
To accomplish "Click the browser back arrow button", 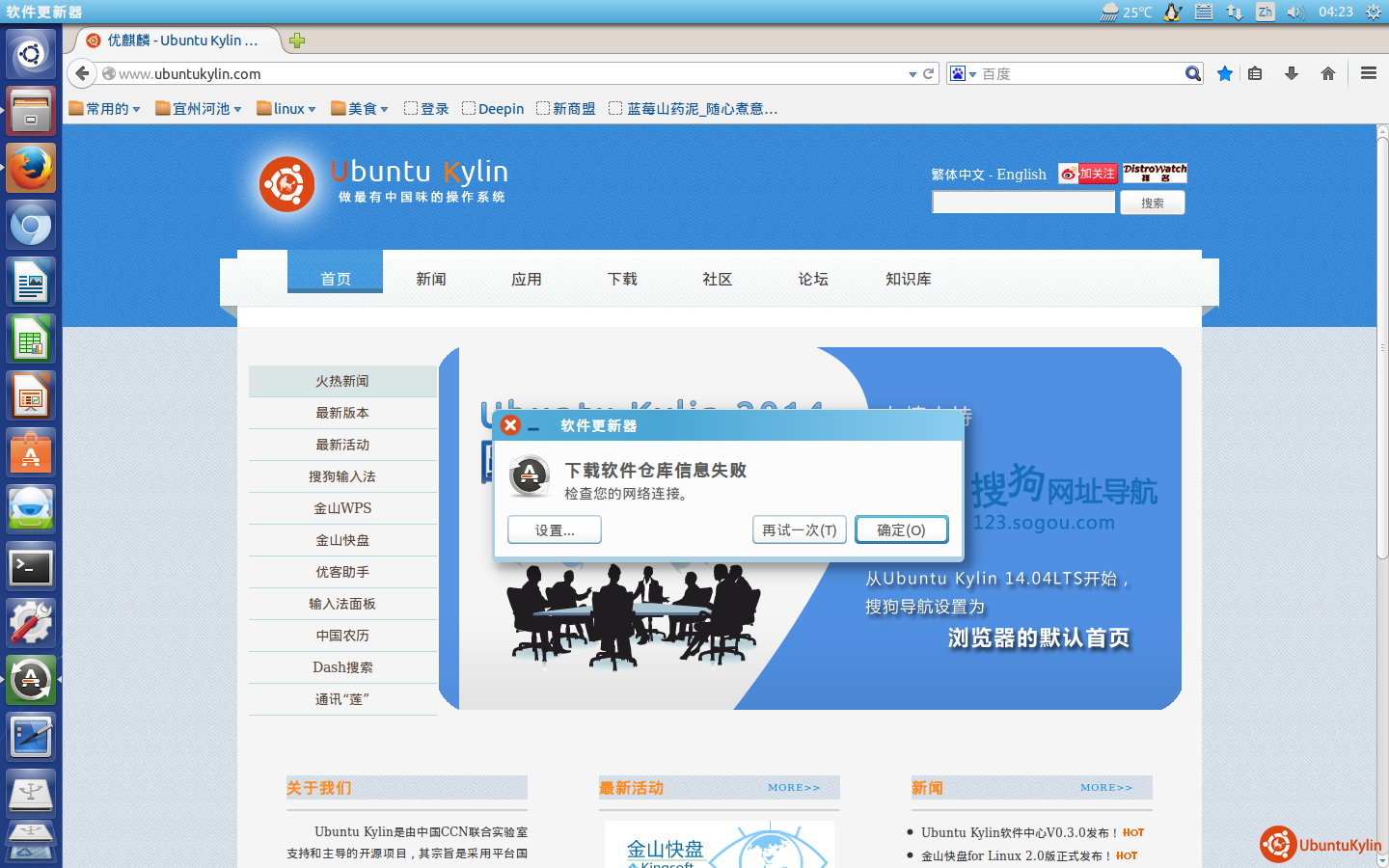I will click(x=82, y=73).
